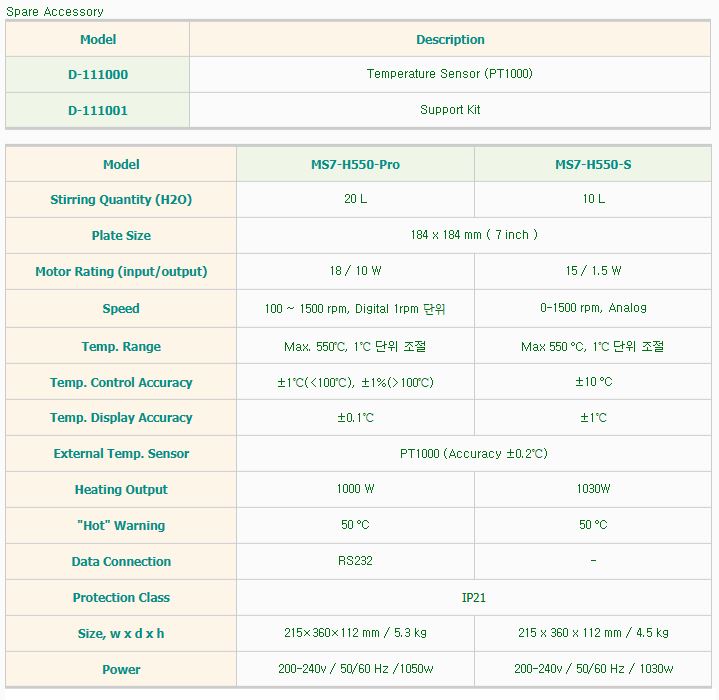Click the 0-1500 rpm, Analog speed value
The width and height of the screenshot is (719, 700).
click(593, 308)
